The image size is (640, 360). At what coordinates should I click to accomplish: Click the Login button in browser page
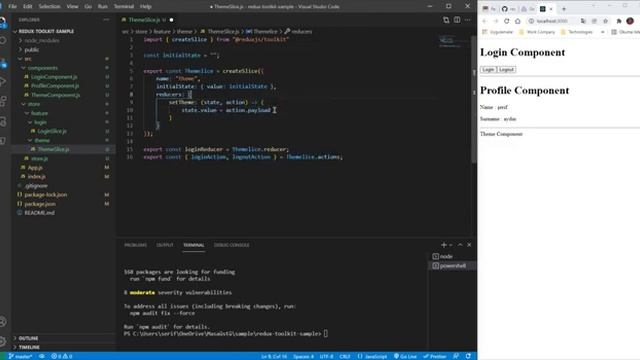coord(488,69)
